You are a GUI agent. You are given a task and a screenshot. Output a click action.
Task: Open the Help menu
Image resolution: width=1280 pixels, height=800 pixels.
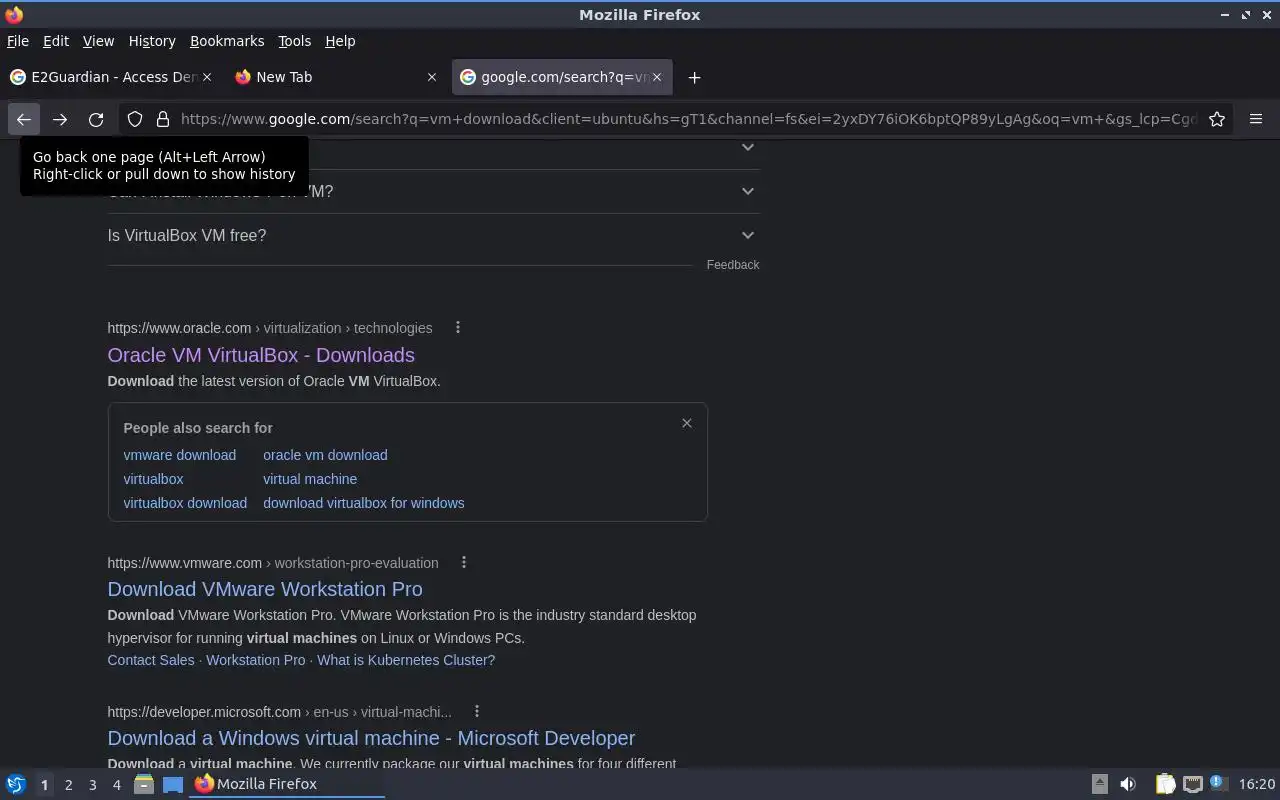(340, 41)
